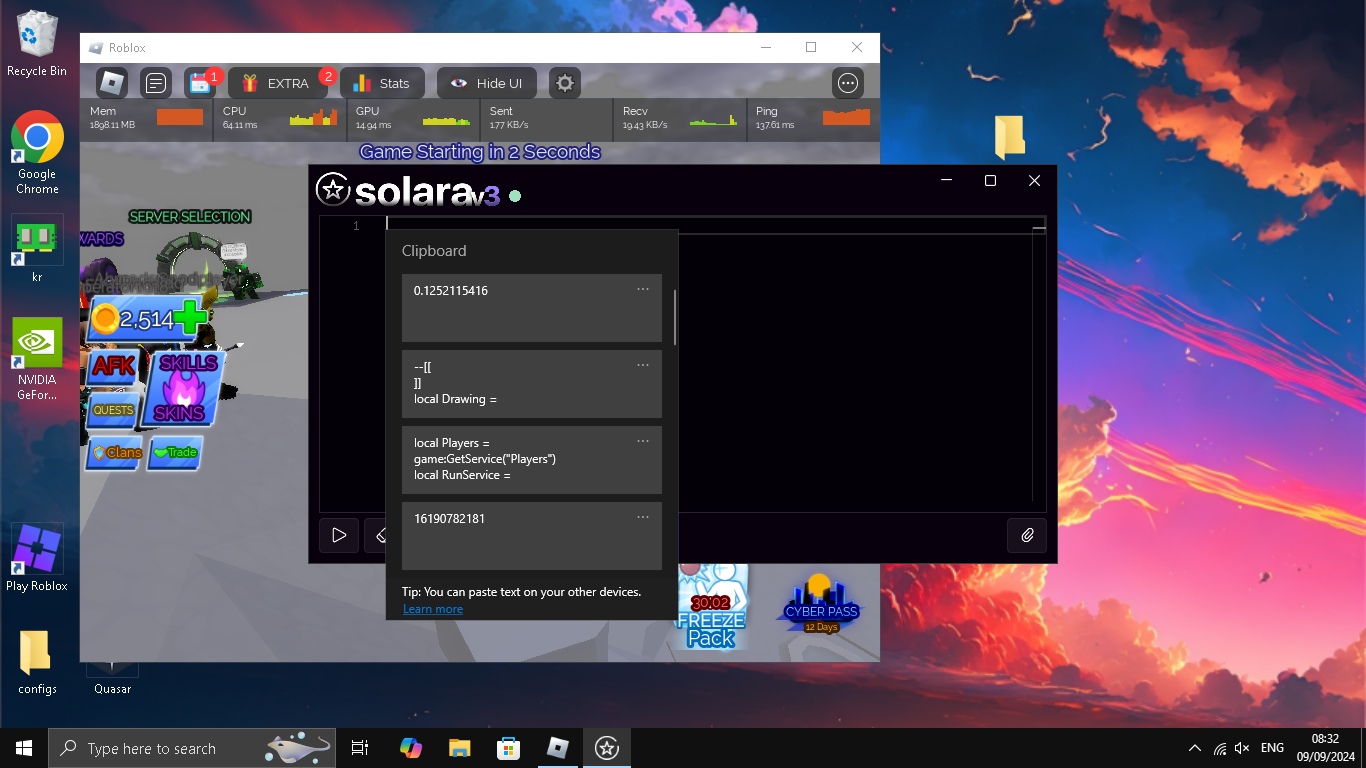Open the Windows Start menu
Viewport: 1366px width, 768px height.
click(24, 748)
